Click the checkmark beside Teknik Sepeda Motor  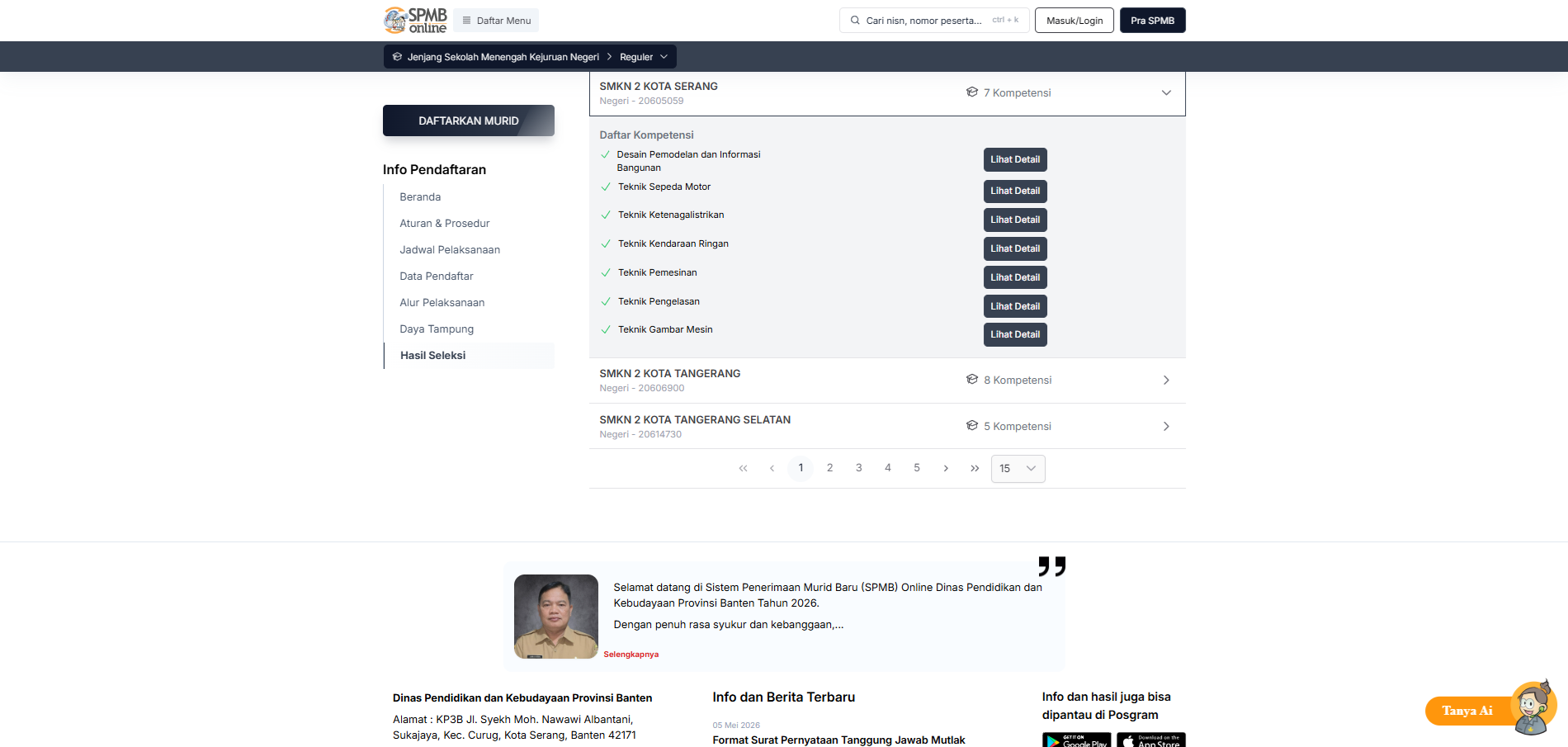pyautogui.click(x=606, y=187)
